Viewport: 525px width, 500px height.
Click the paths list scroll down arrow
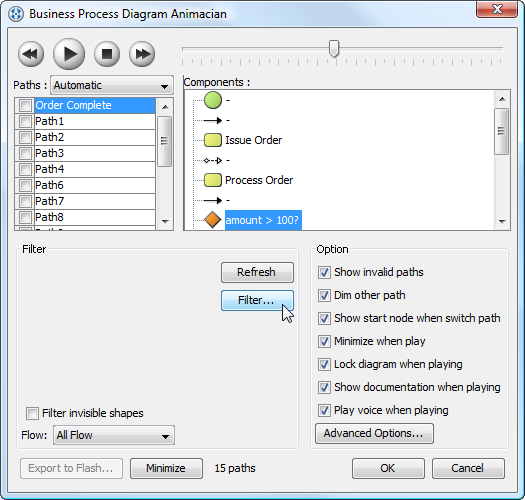click(x=165, y=222)
